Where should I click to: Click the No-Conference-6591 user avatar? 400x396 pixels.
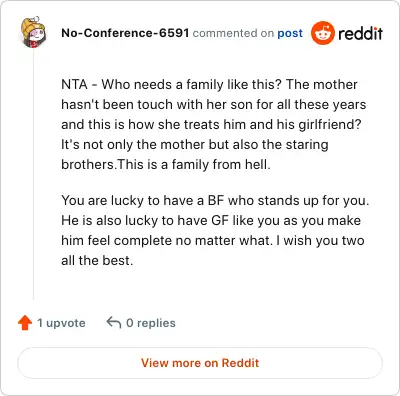click(x=34, y=32)
